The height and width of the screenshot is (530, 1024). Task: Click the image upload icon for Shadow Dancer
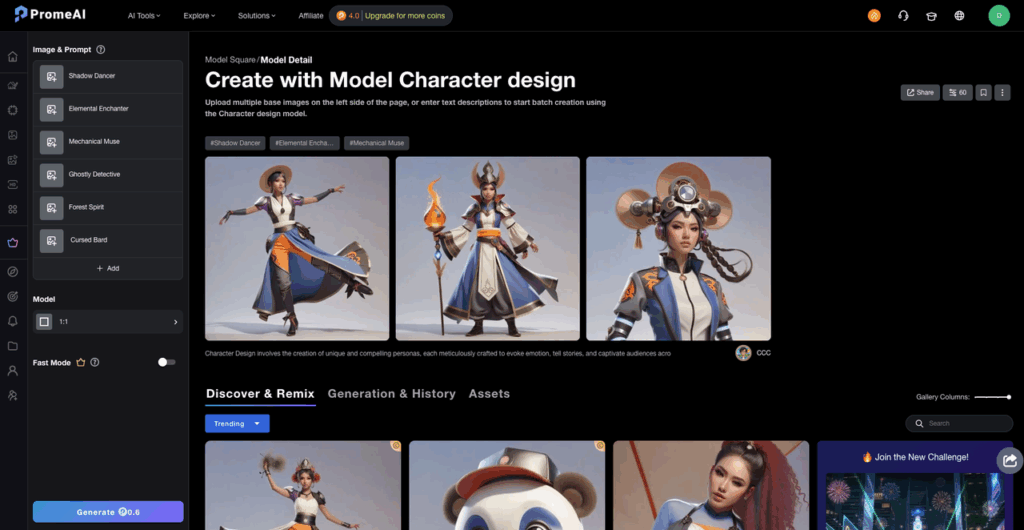tap(52, 76)
